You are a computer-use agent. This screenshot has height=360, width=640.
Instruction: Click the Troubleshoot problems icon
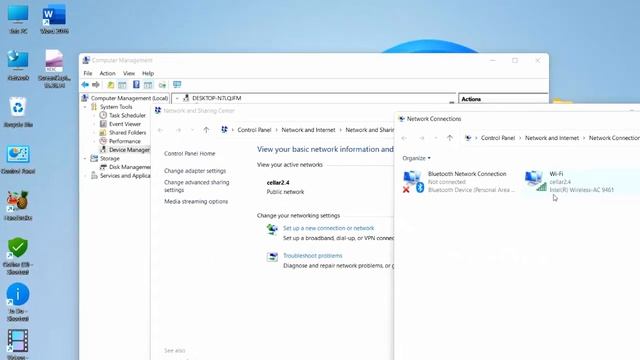(272, 257)
